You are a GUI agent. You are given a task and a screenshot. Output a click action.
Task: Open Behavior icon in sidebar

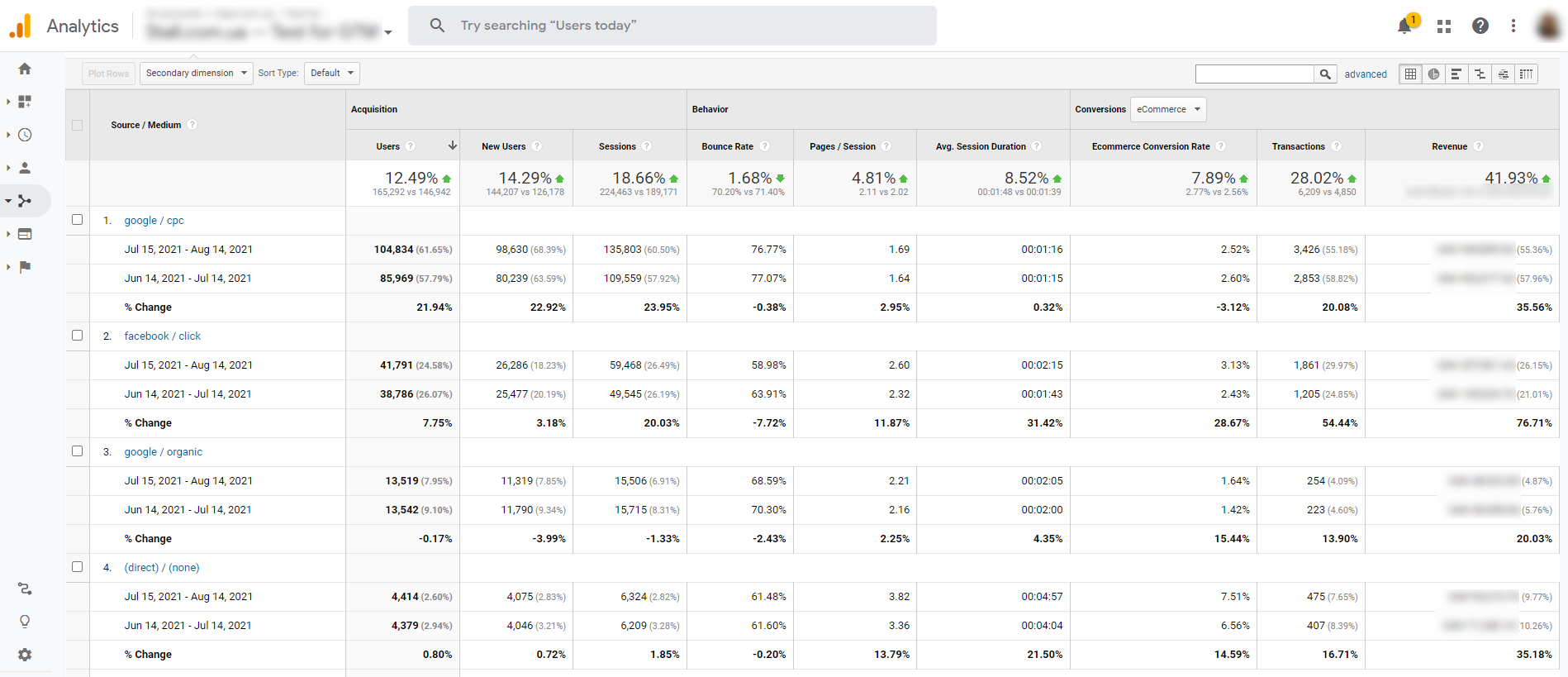click(x=25, y=234)
